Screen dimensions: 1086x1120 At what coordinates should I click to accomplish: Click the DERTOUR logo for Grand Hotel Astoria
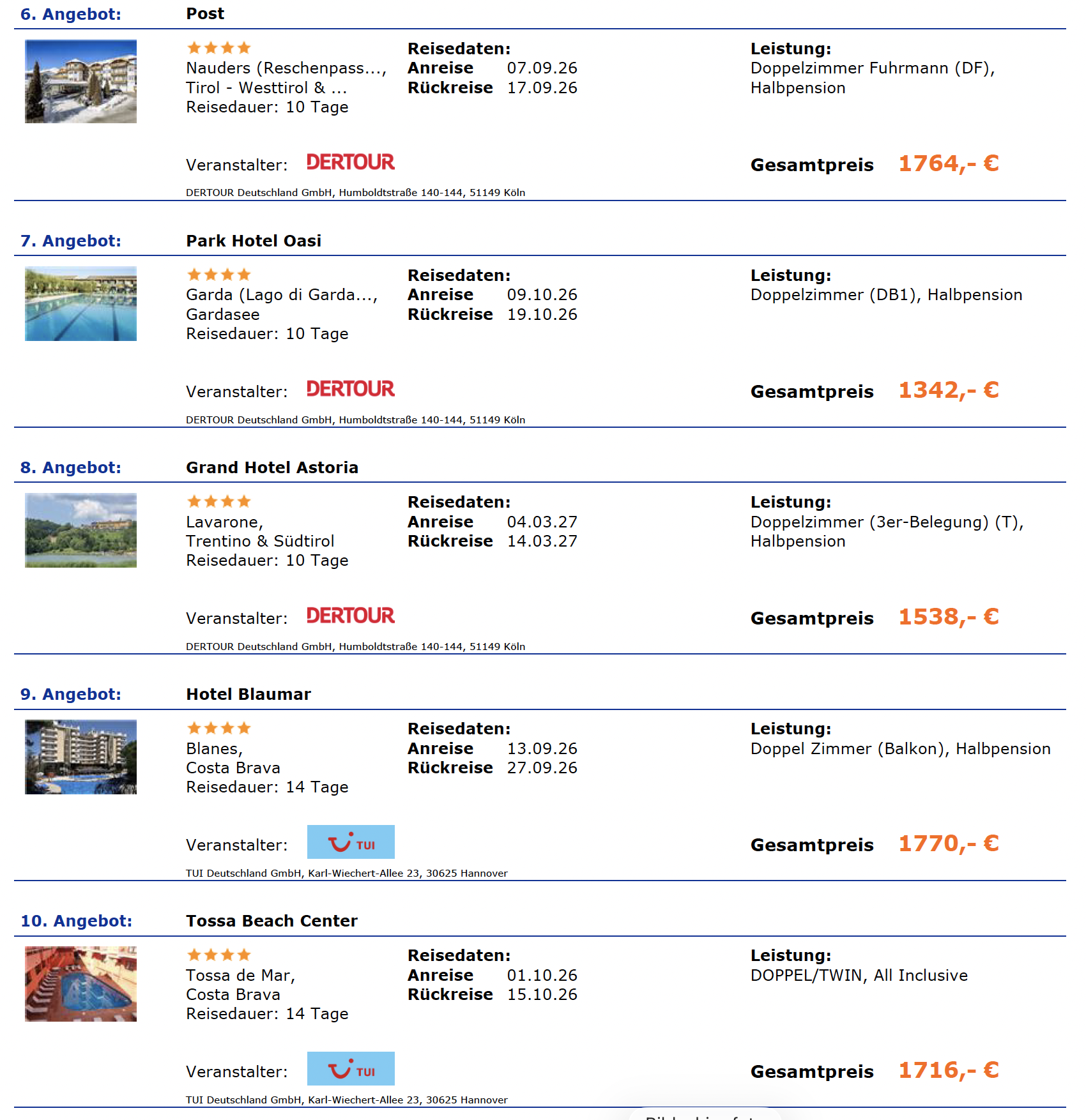click(351, 616)
